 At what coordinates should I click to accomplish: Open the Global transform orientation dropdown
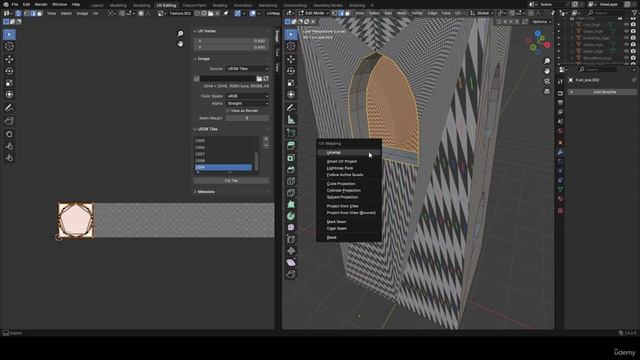482,13
